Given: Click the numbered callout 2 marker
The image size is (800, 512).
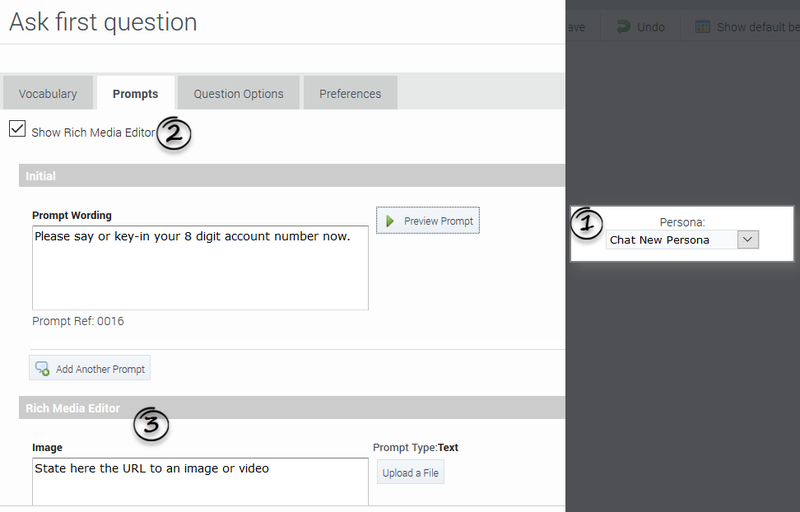Looking at the screenshot, I should coord(173,134).
